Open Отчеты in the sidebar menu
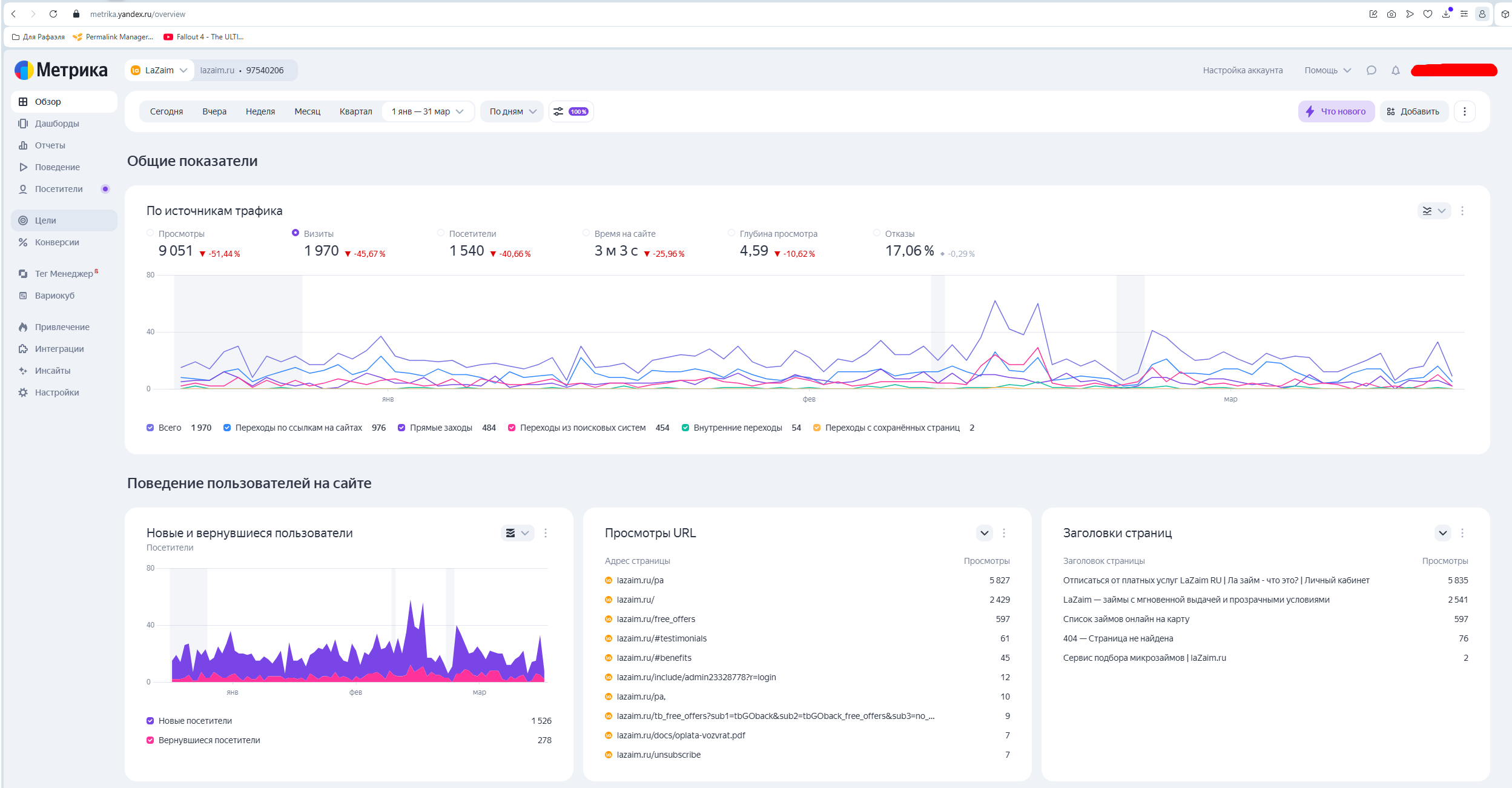1512x788 pixels. [x=50, y=145]
